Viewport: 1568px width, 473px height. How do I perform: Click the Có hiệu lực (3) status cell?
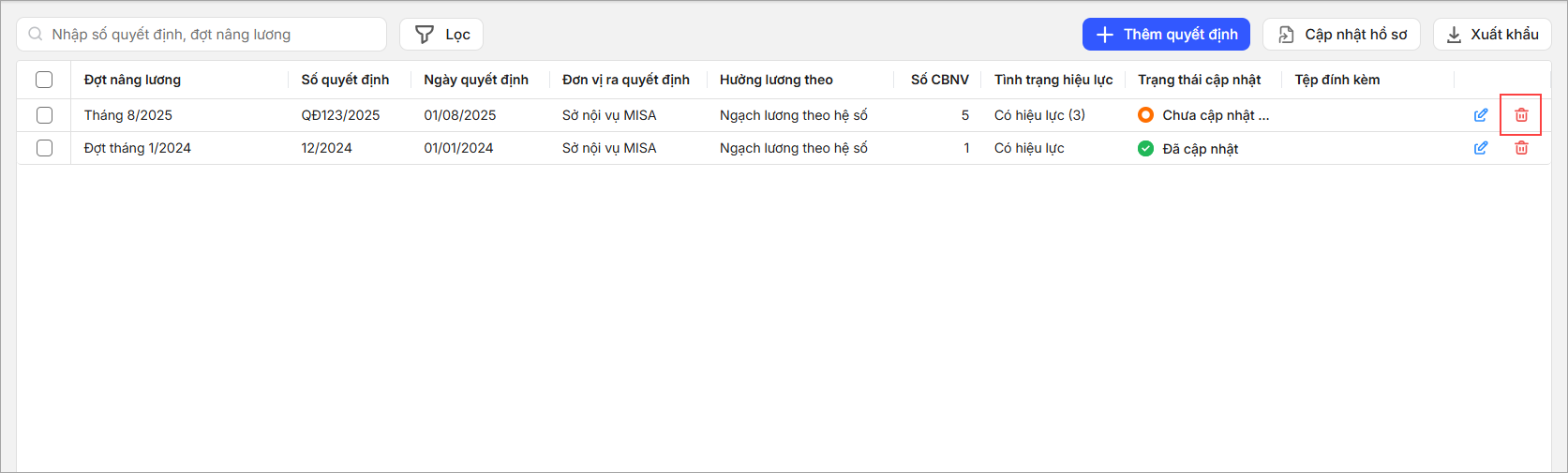coord(1039,115)
